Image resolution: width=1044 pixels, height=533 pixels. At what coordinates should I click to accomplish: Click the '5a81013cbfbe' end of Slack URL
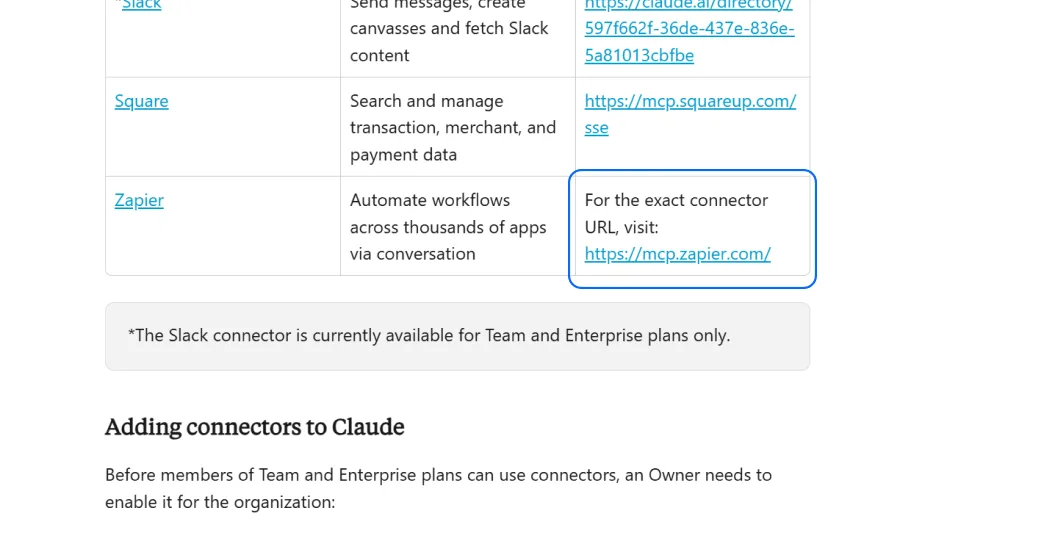[x=639, y=55]
